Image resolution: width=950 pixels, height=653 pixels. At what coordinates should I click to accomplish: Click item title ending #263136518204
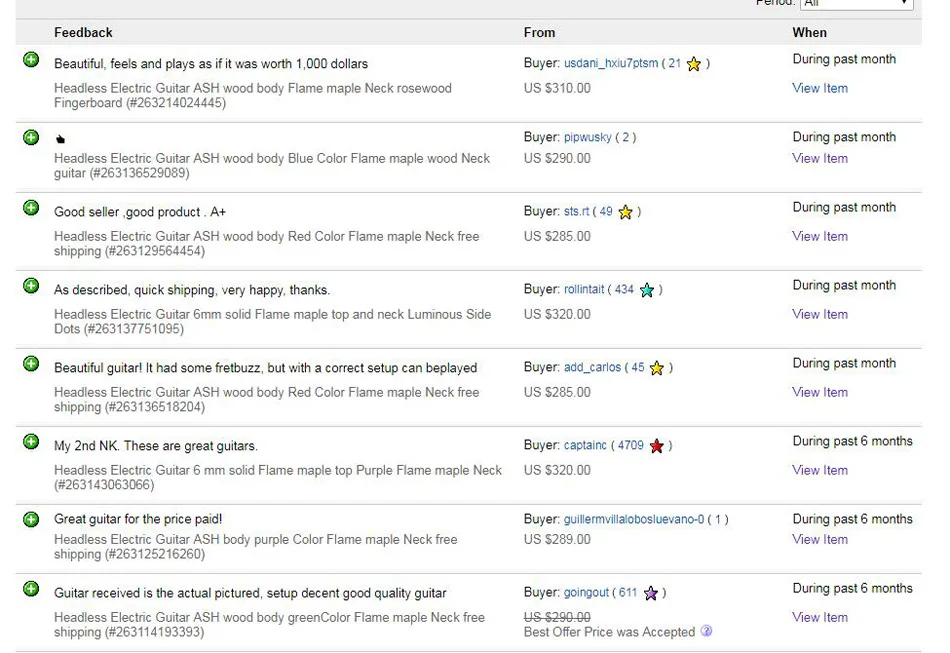pyautogui.click(x=267, y=400)
